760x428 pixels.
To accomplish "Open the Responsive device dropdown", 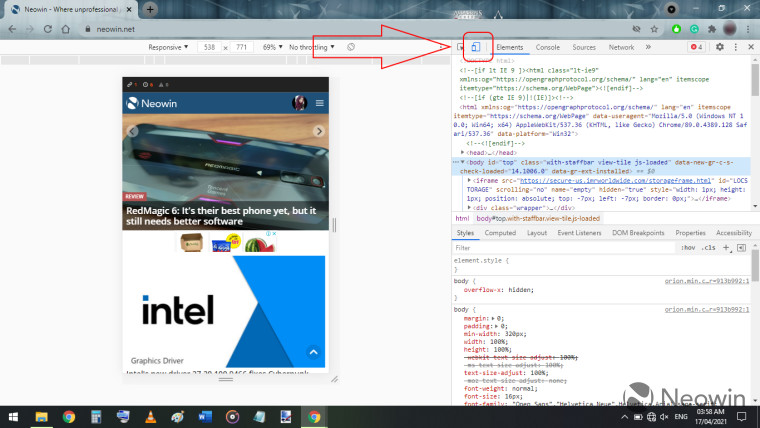I will click(x=168, y=47).
